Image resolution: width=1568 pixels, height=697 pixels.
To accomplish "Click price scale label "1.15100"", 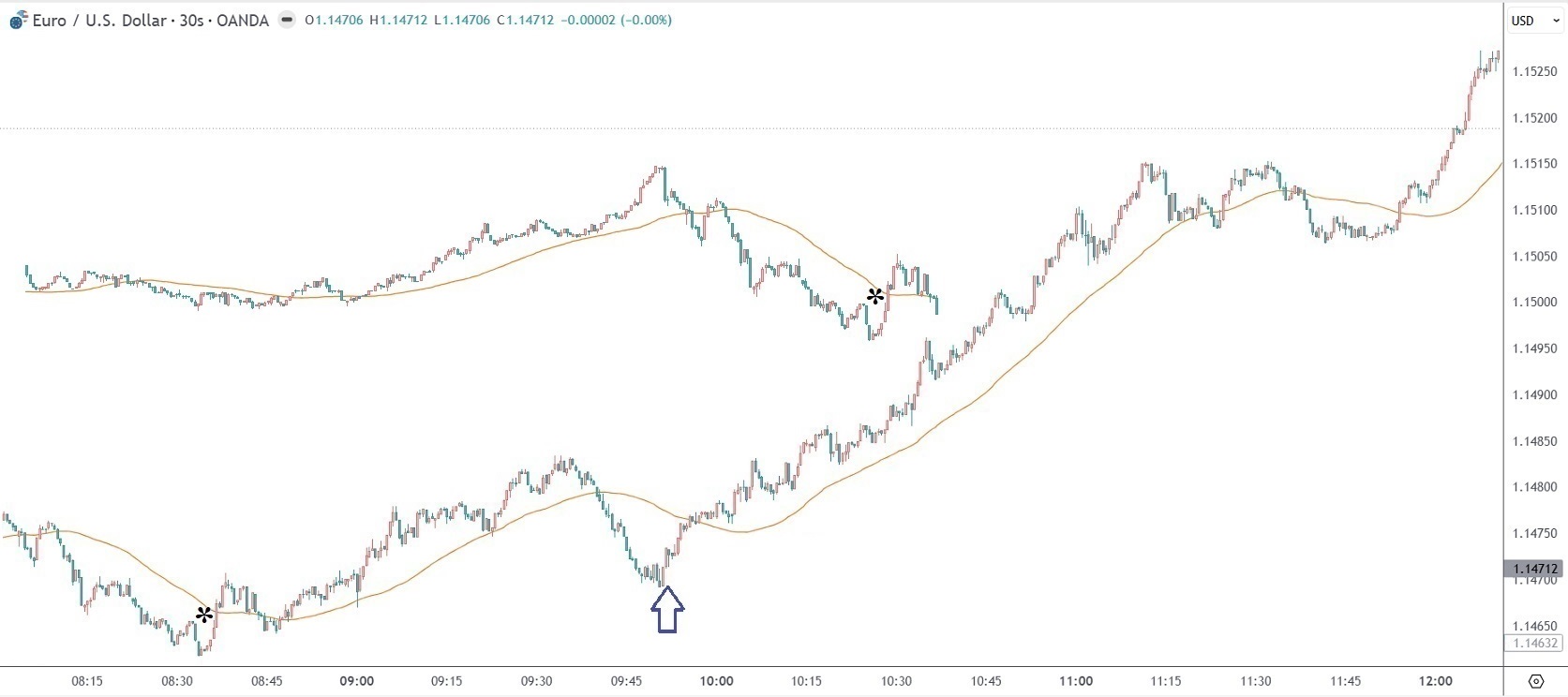I will tap(1534, 211).
